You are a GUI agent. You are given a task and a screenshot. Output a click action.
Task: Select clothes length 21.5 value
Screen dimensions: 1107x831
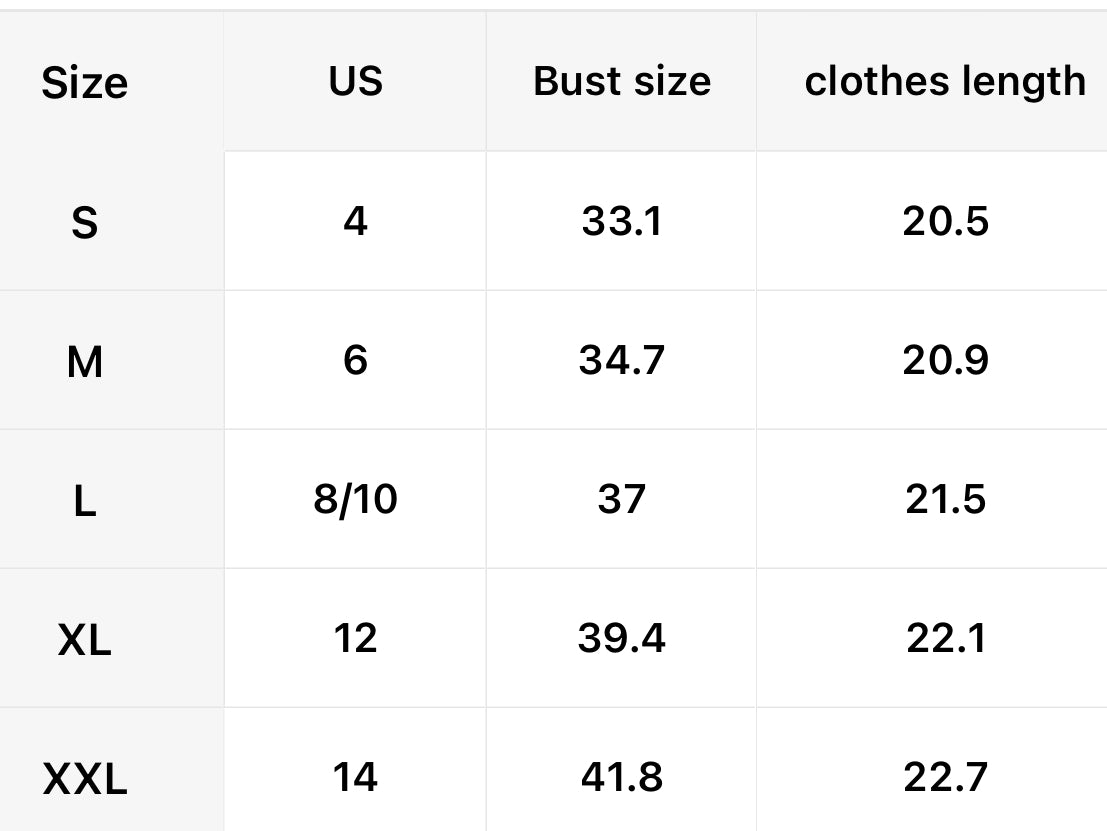pyautogui.click(x=945, y=498)
